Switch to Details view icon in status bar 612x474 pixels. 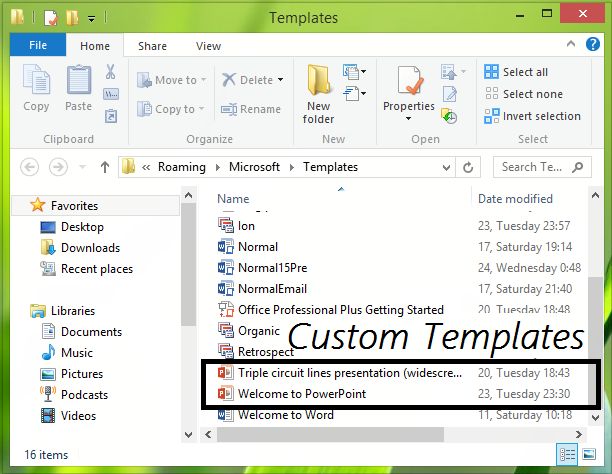(567, 454)
